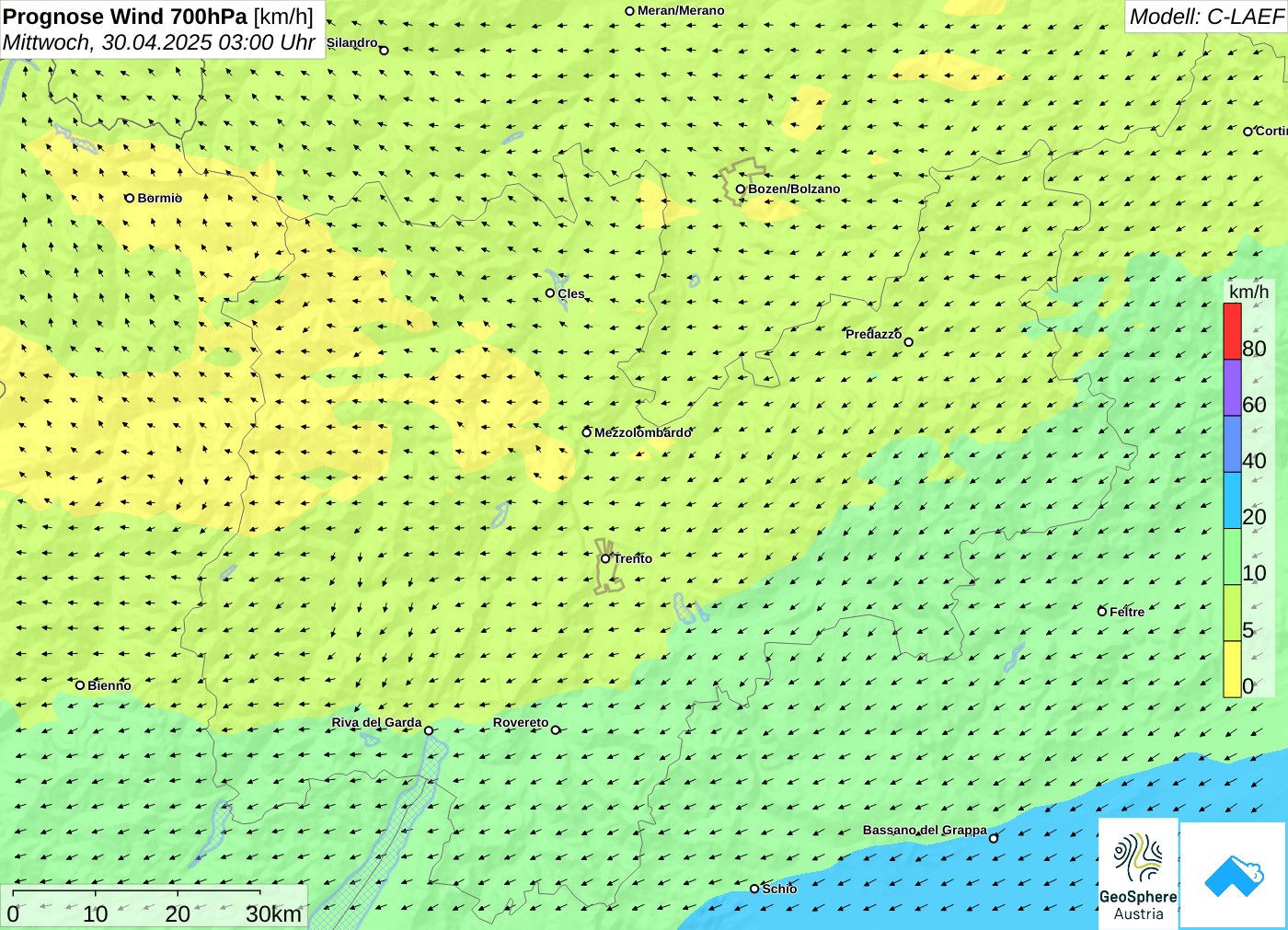
Task: Click the Bozen/Bolzano city marker
Action: (x=741, y=189)
